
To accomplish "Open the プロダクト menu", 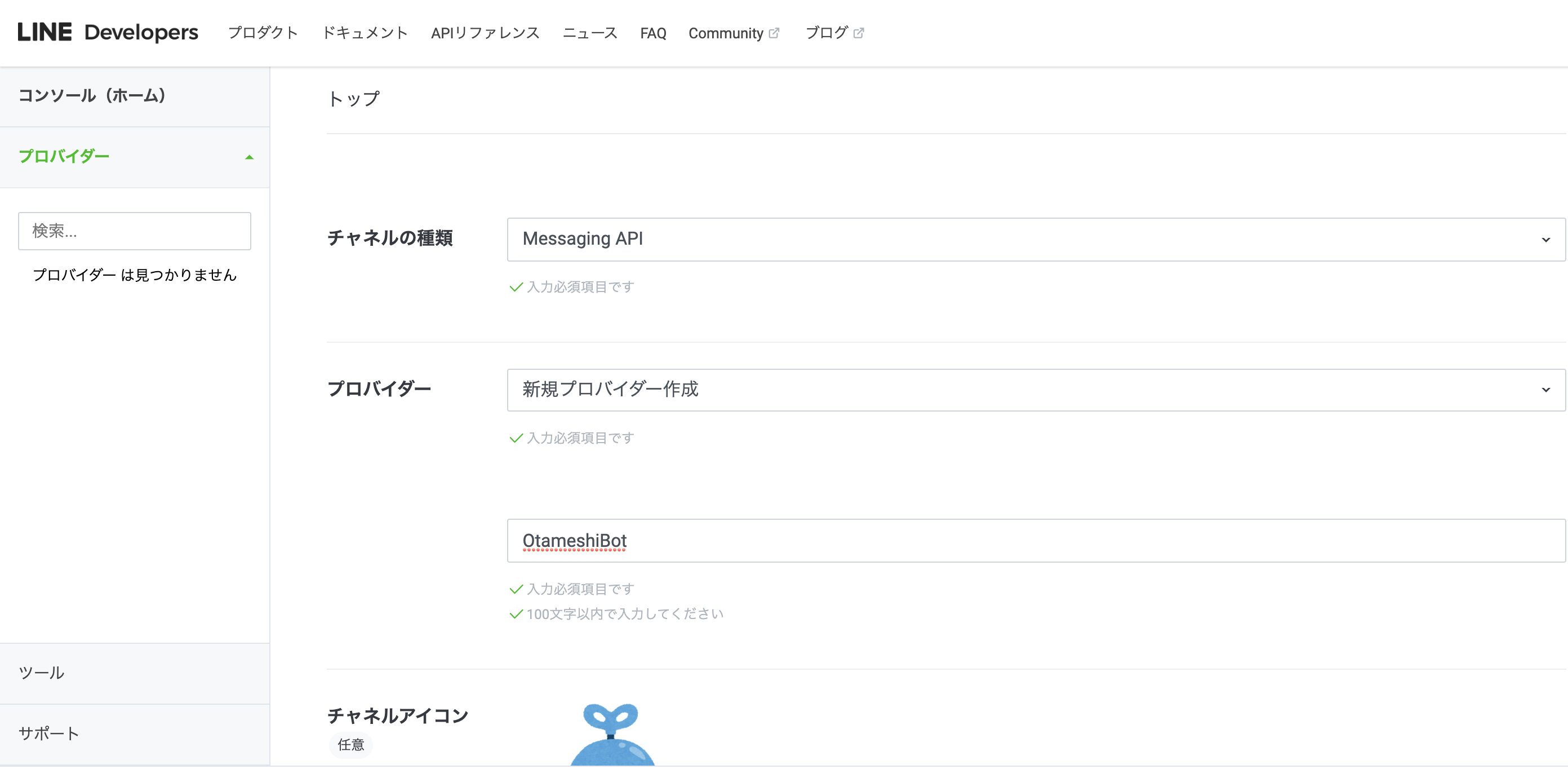I will click(x=263, y=33).
